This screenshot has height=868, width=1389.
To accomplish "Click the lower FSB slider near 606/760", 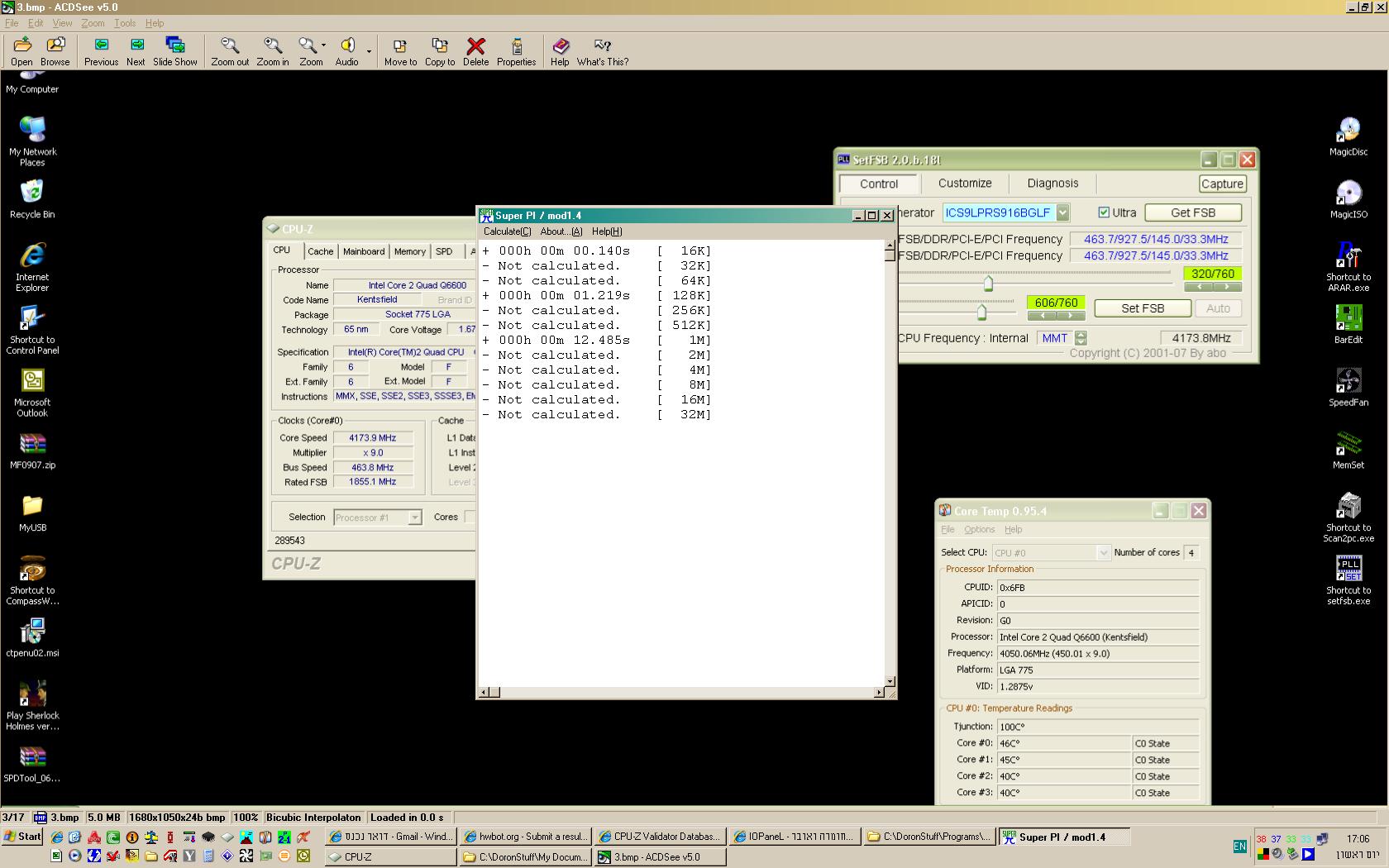I will click(x=981, y=312).
